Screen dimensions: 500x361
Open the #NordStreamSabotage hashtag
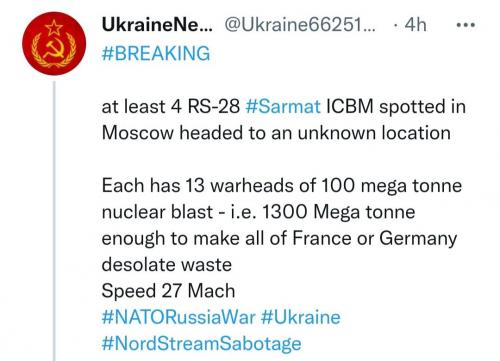[x=201, y=344]
